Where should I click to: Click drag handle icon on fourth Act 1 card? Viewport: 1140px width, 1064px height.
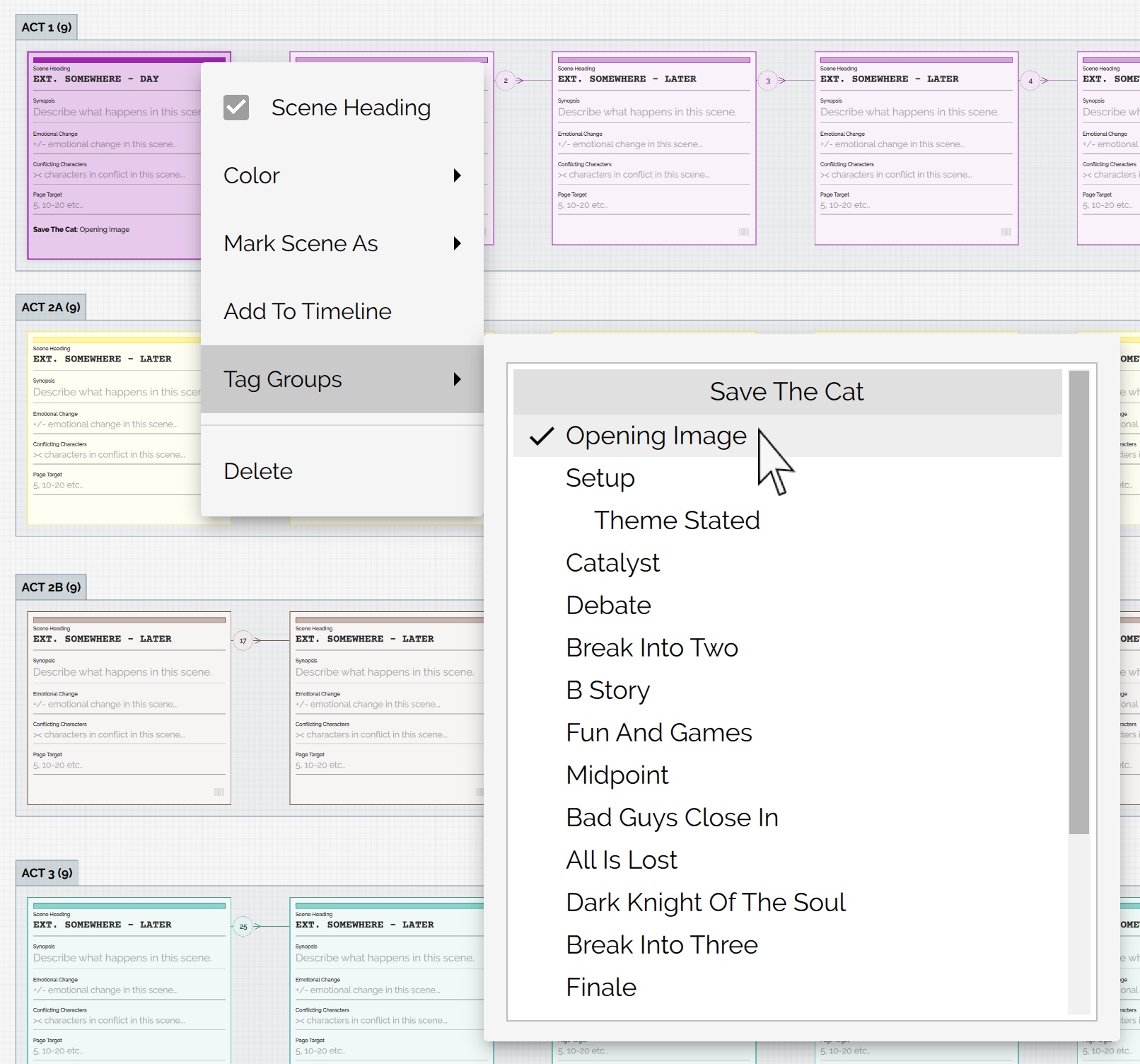[1006, 231]
